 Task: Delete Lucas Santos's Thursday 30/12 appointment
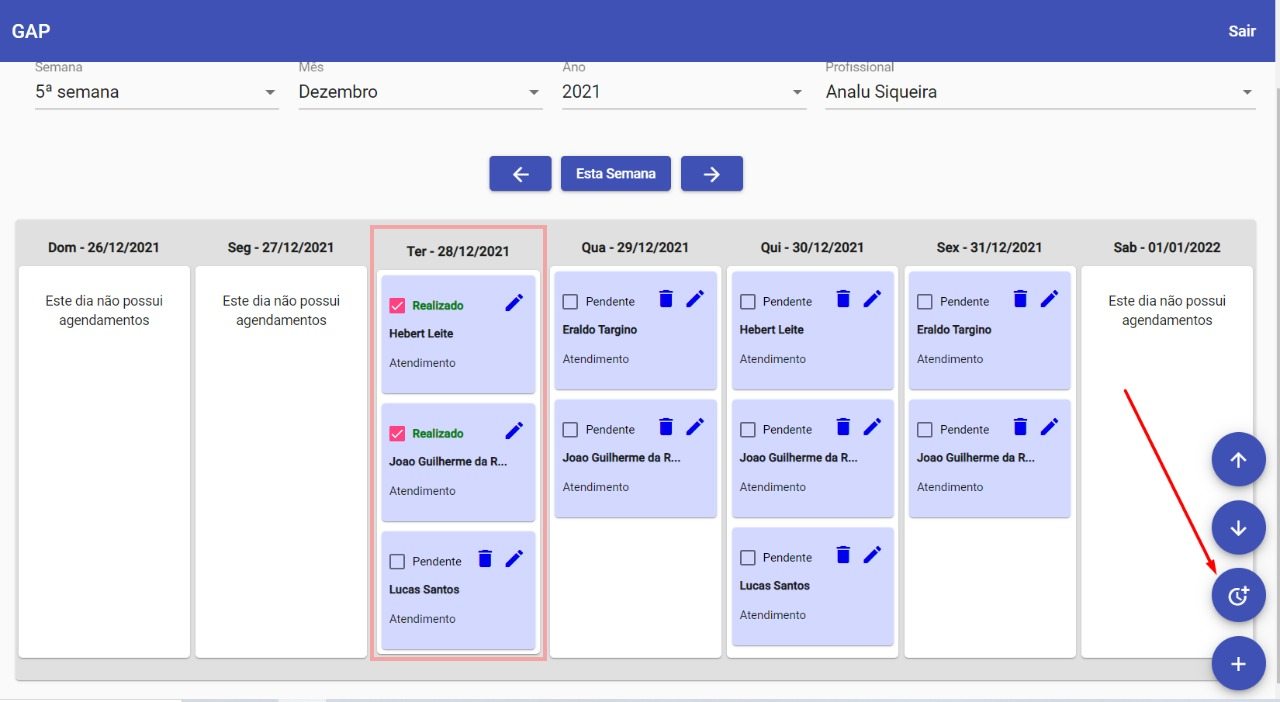(x=843, y=554)
